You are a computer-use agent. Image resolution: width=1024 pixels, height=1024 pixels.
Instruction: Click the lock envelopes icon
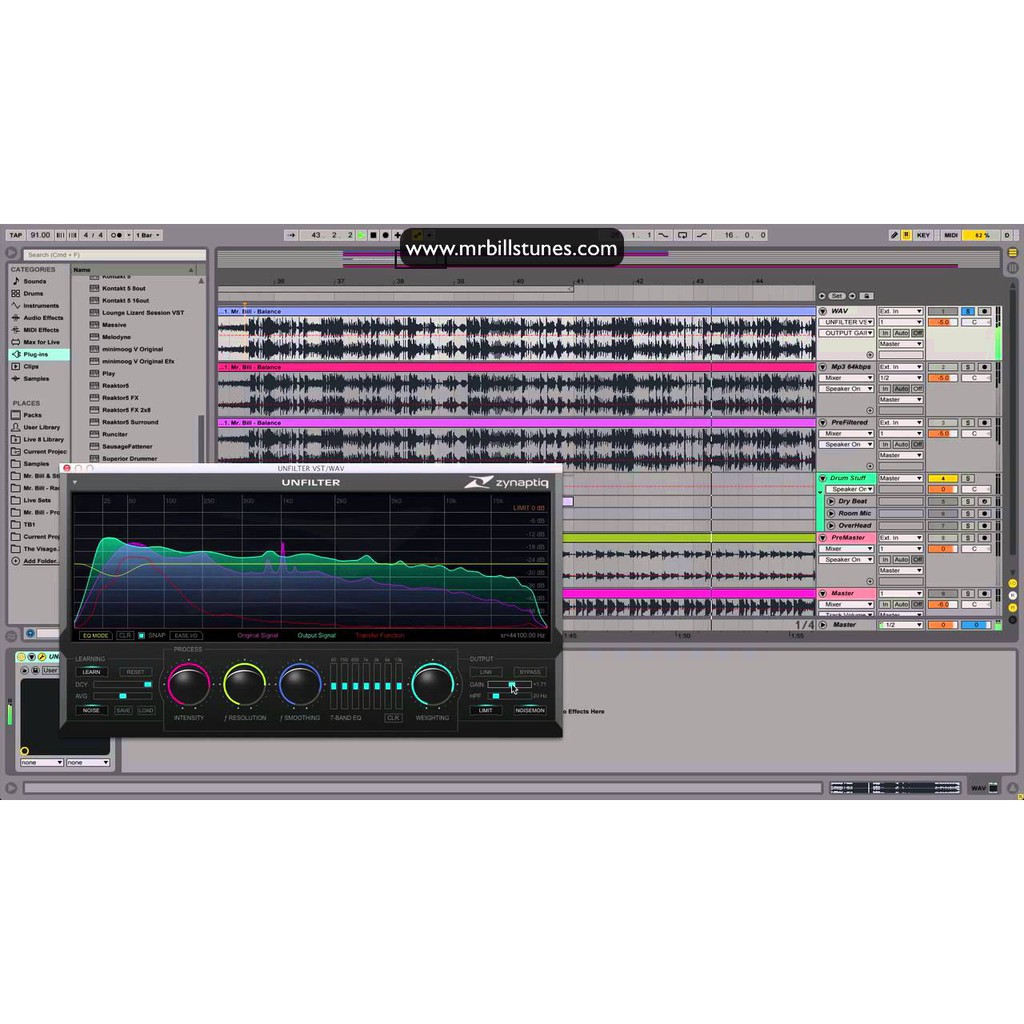867,296
